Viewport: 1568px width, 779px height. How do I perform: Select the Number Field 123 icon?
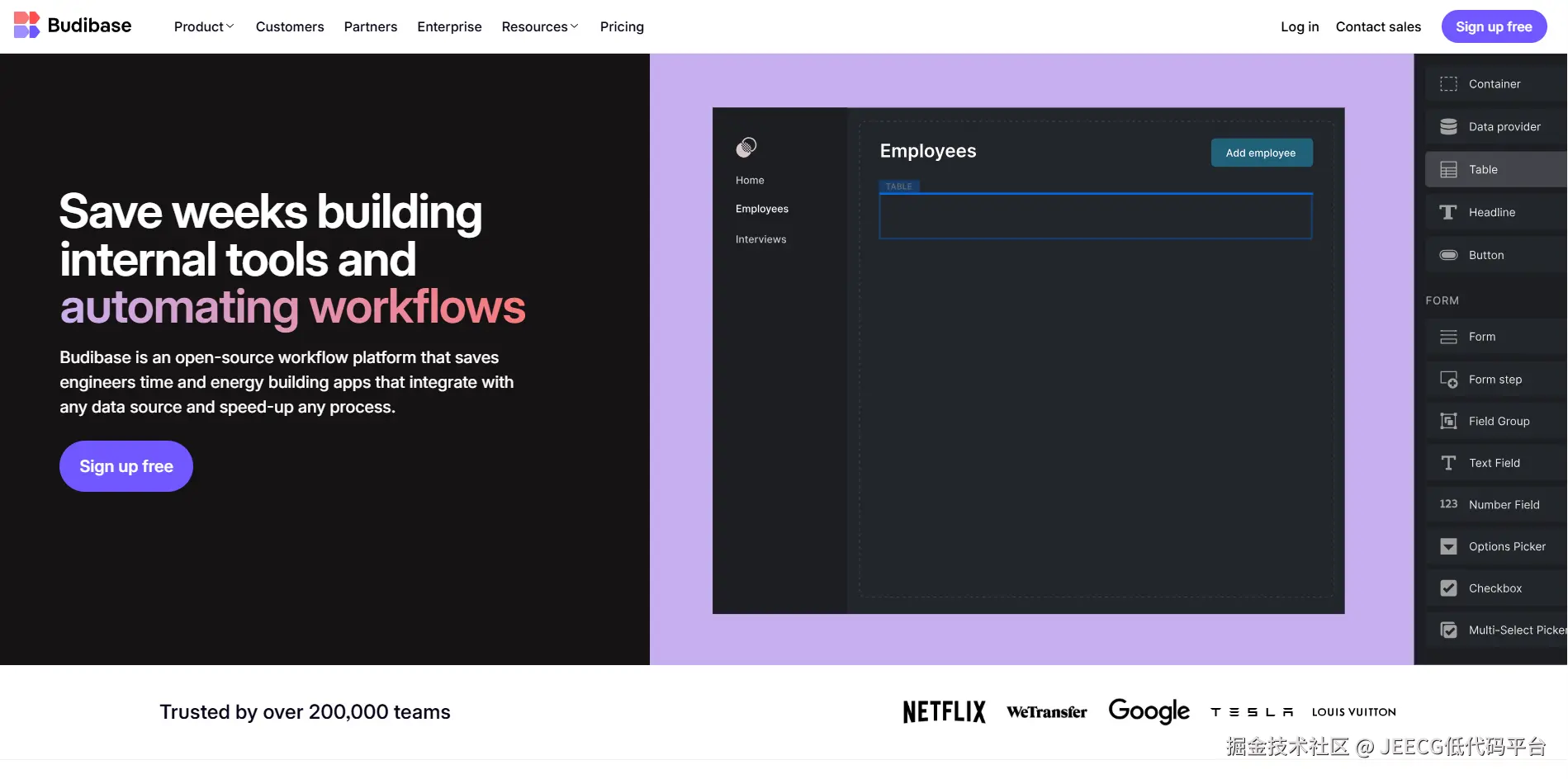point(1448,504)
